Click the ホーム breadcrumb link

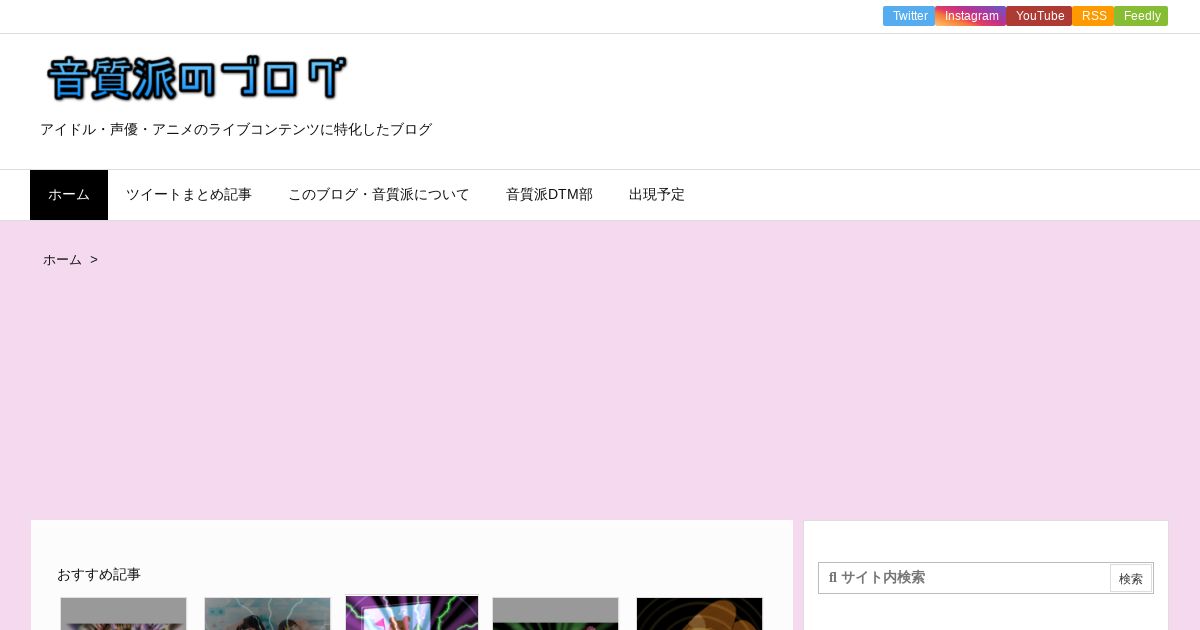pos(62,260)
